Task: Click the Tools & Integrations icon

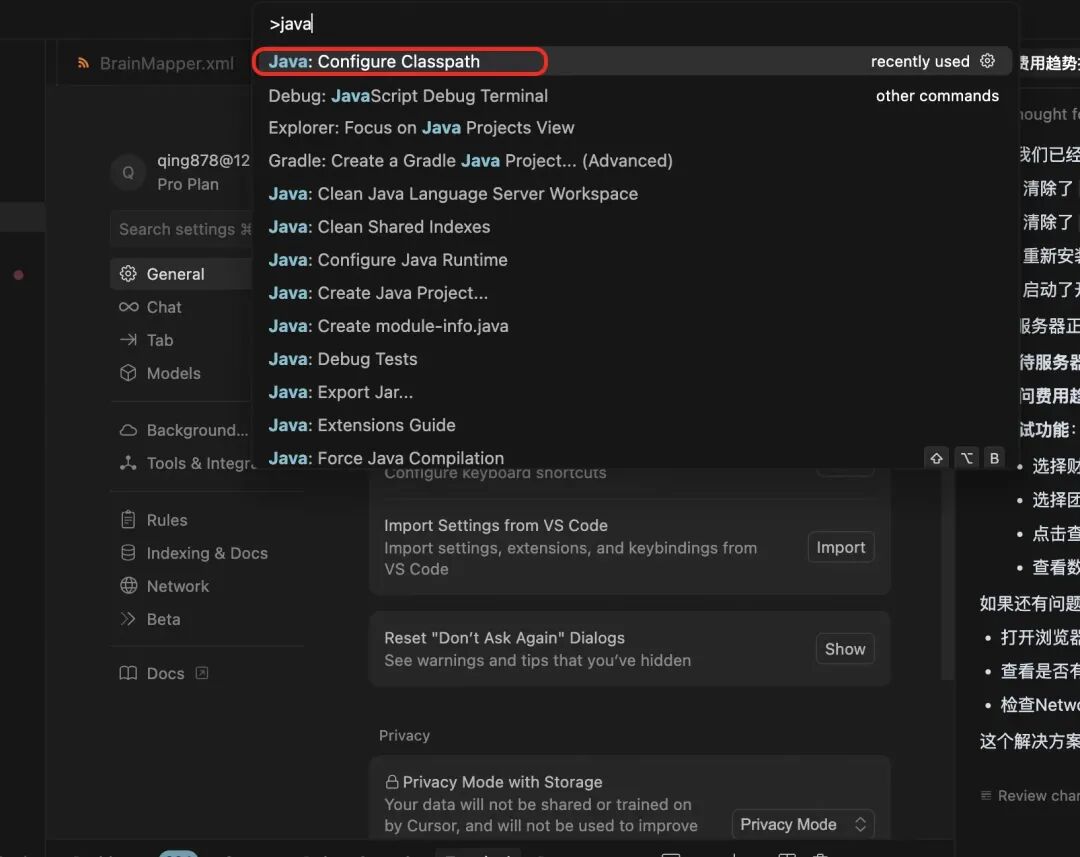Action: 128,463
